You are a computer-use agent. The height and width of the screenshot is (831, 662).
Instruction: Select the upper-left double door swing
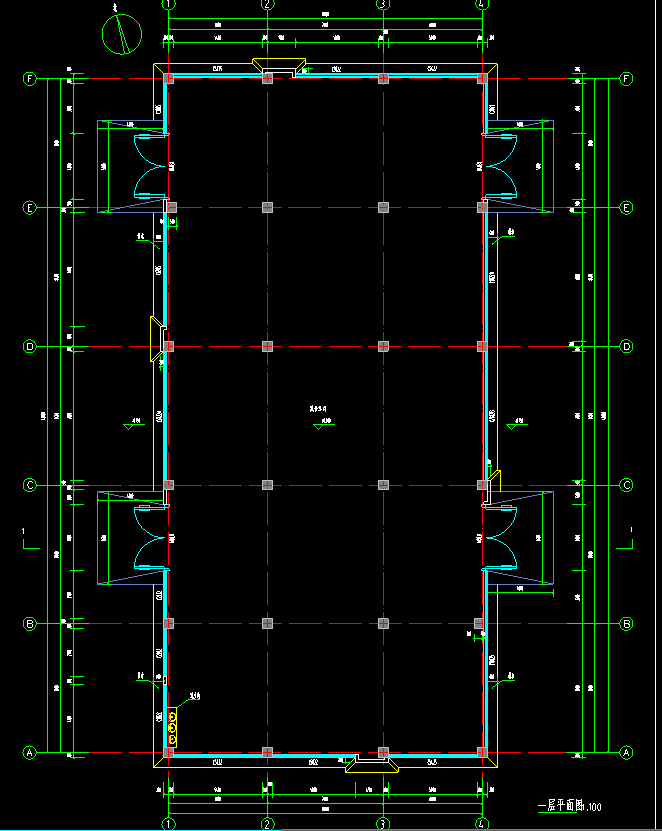click(150, 165)
